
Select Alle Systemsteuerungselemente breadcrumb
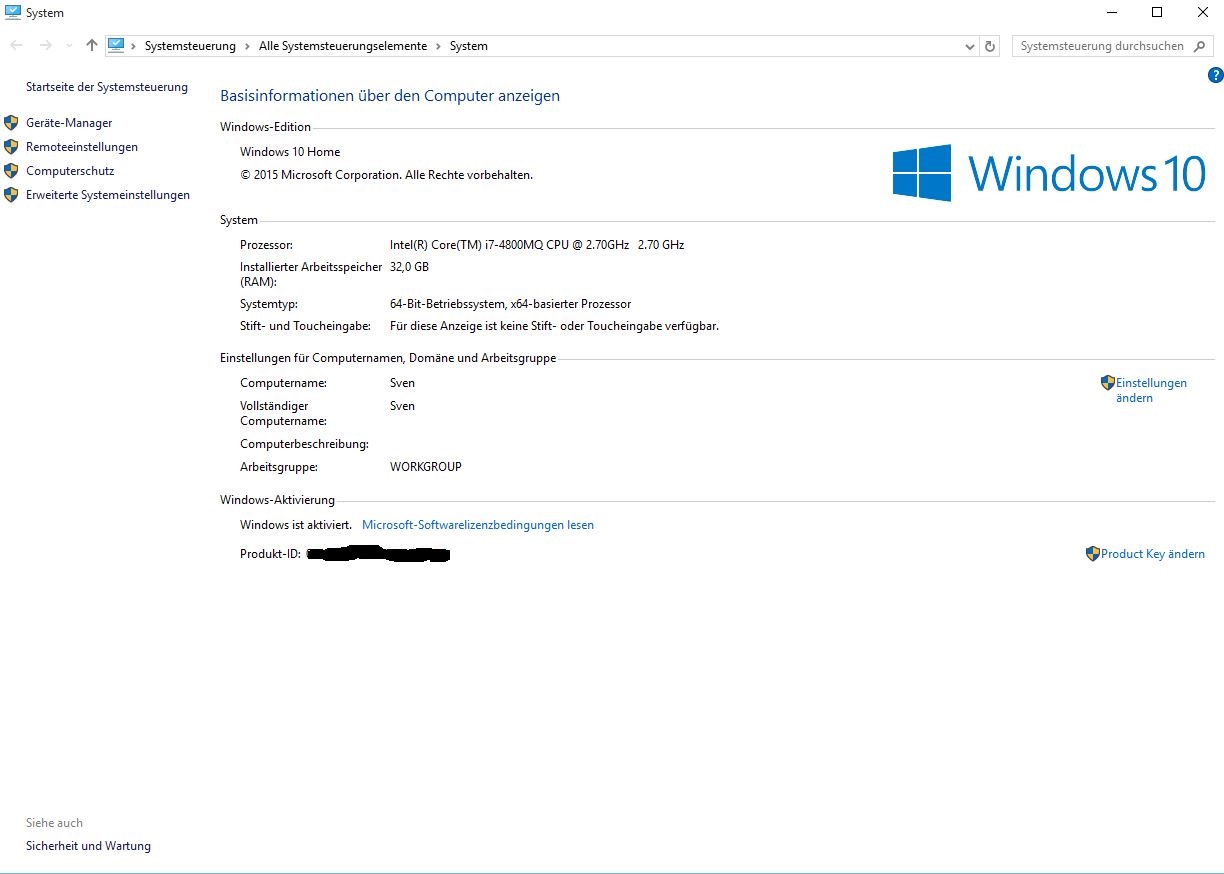coord(343,46)
